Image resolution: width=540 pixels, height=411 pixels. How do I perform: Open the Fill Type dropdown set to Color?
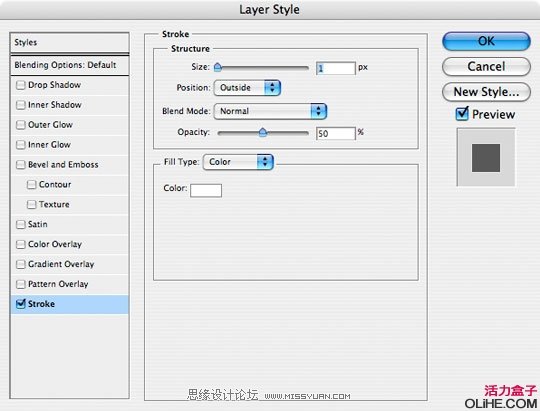coord(238,162)
